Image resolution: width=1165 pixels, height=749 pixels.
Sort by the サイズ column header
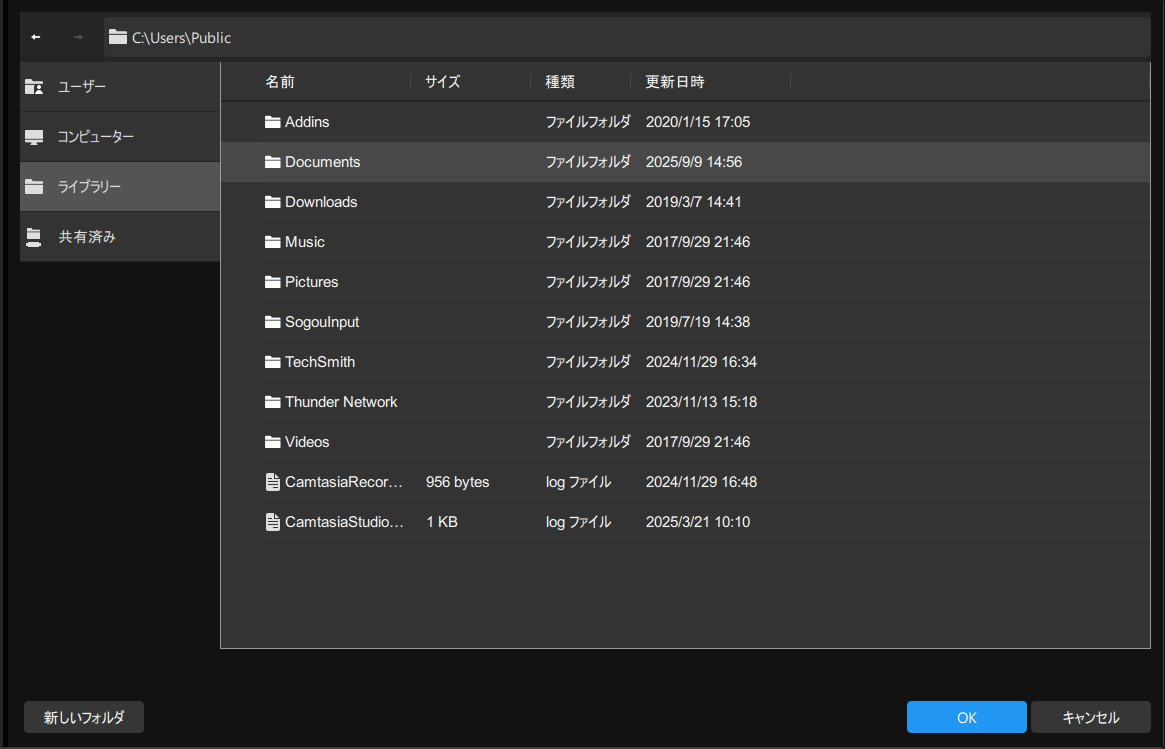pos(443,82)
